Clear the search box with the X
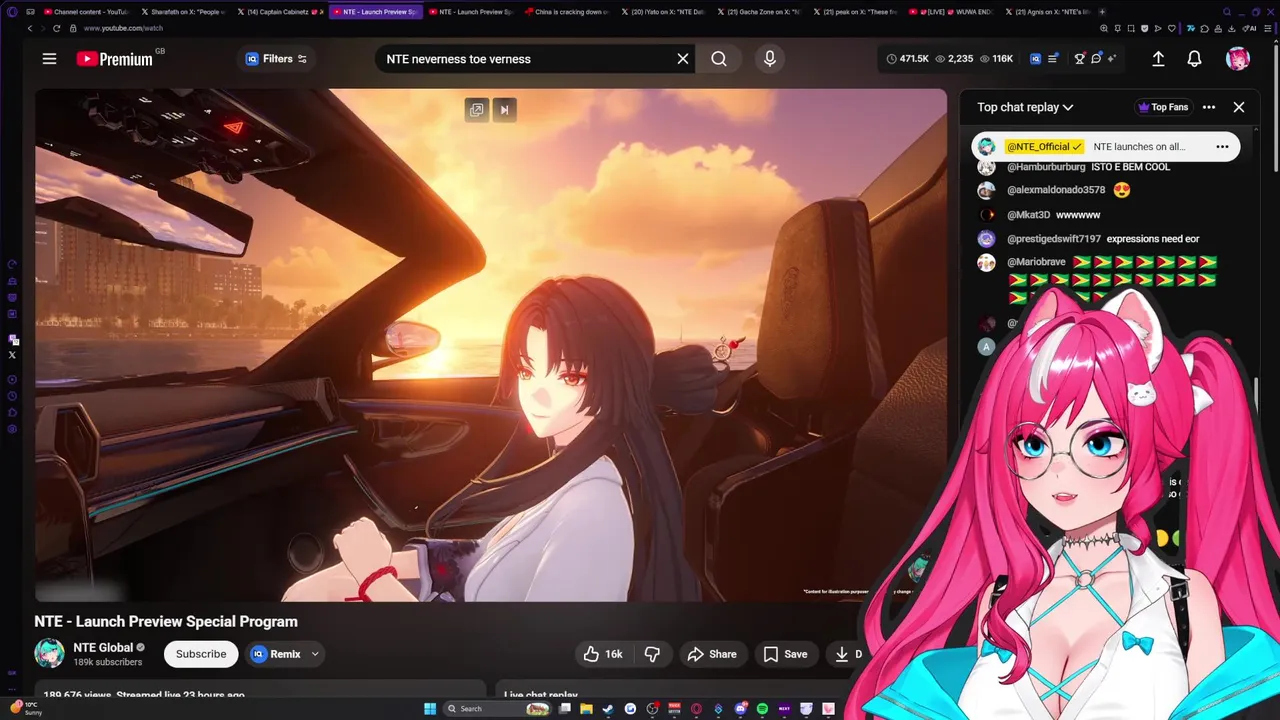Screen dimensions: 1280x720 pos(683,59)
